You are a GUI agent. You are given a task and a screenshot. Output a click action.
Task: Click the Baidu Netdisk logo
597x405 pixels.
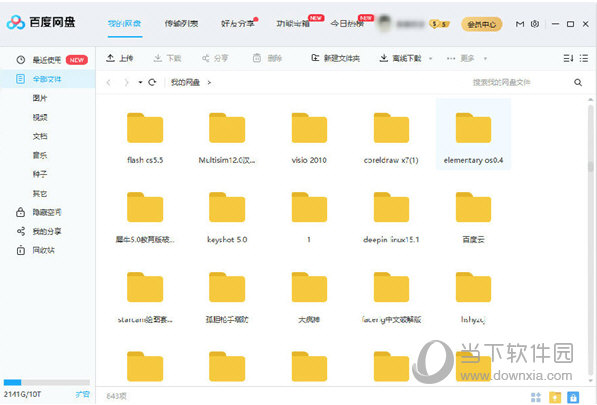(41, 22)
